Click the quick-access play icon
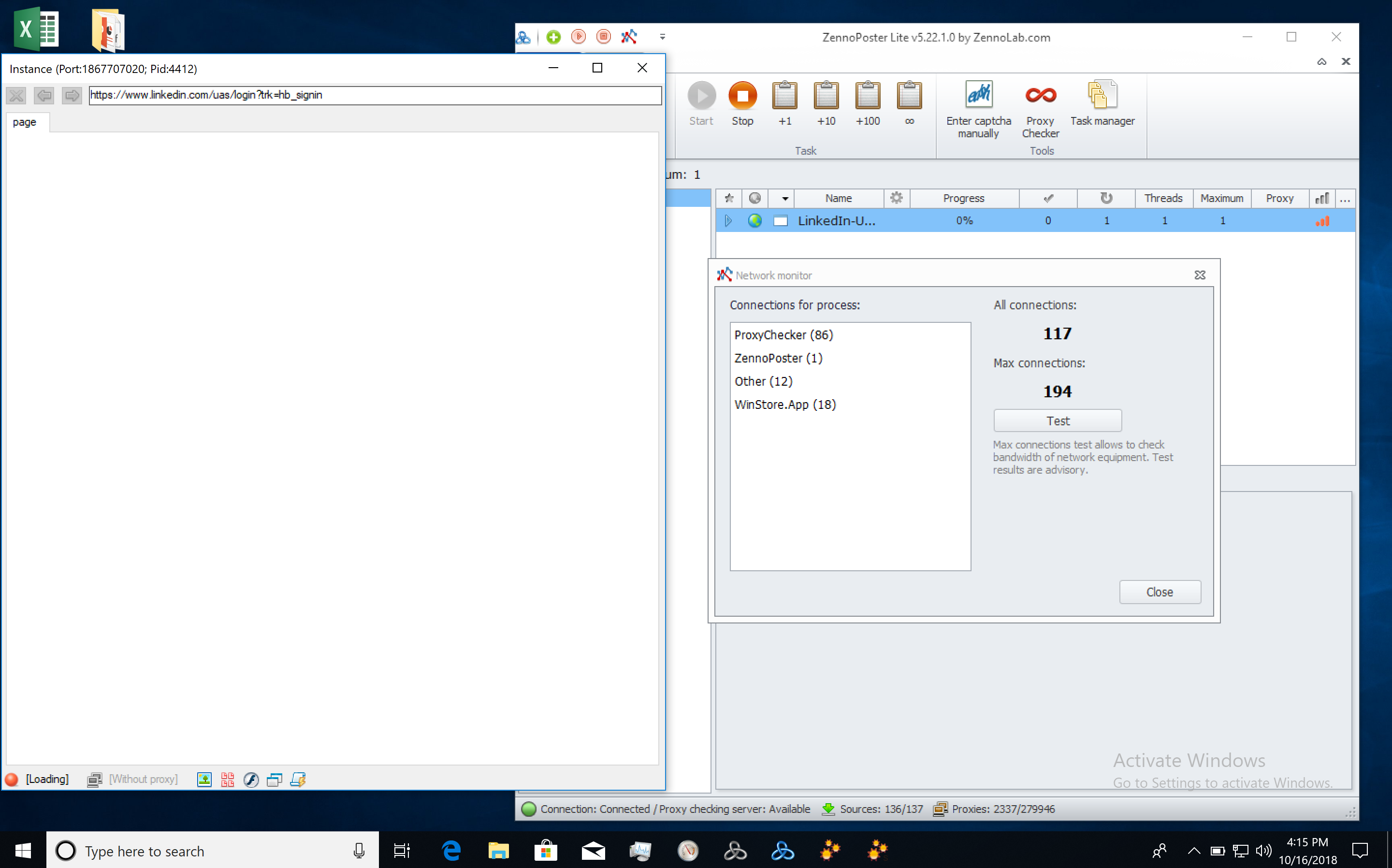Image resolution: width=1392 pixels, height=868 pixels. (x=579, y=37)
